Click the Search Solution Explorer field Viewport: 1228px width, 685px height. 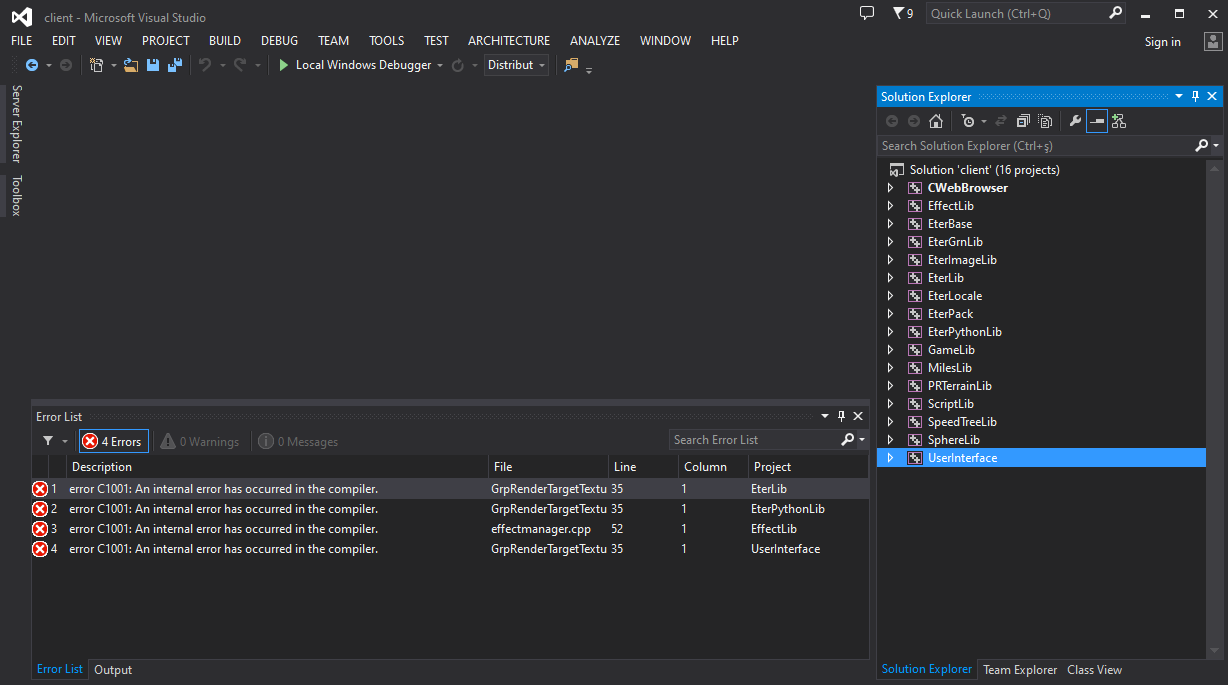pos(1036,146)
